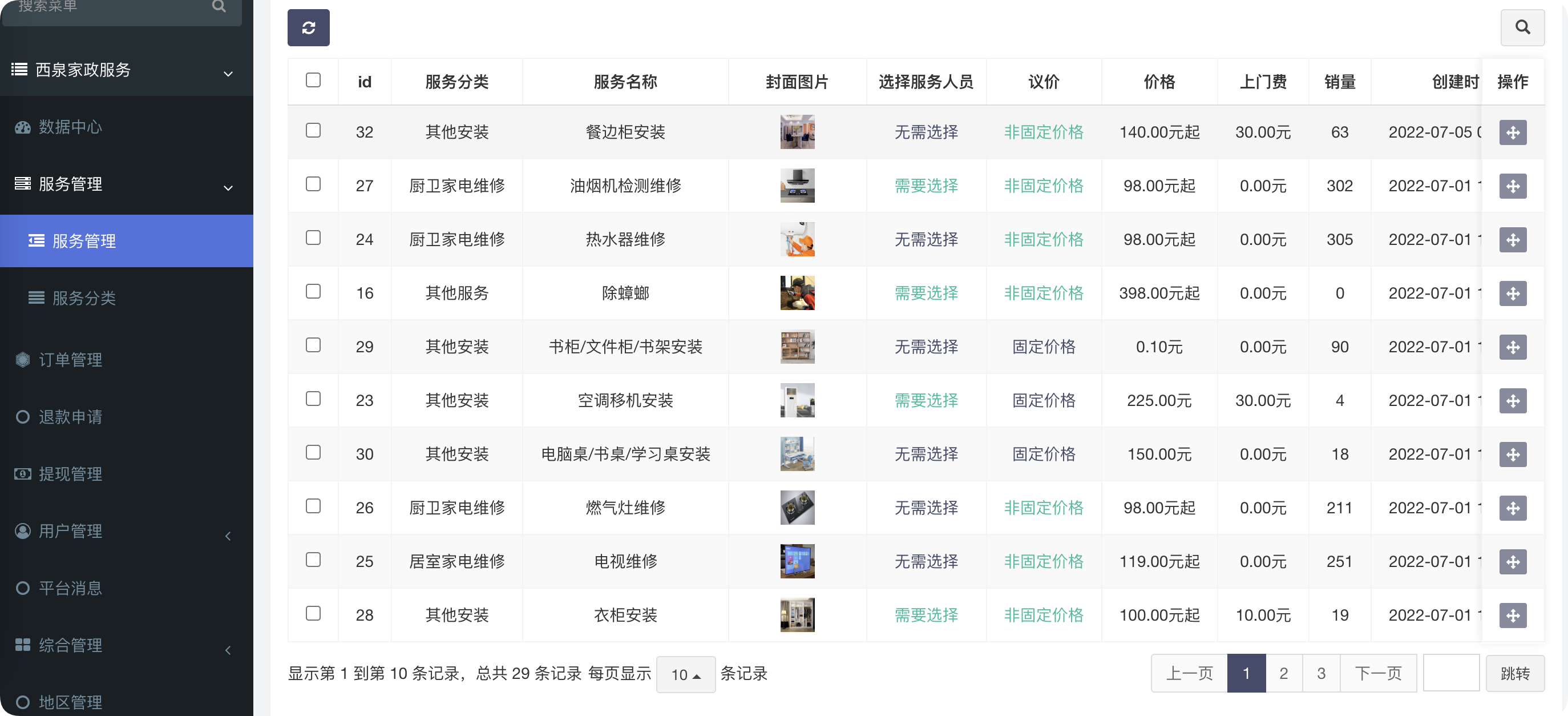Click the drag icon for 衣柜安装 row
Viewport: 1568px width, 716px height.
(1512, 615)
